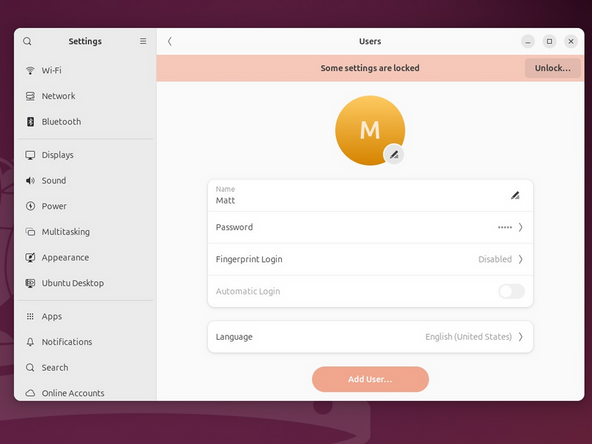Open Notifications settings

pyautogui.click(x=85, y=342)
